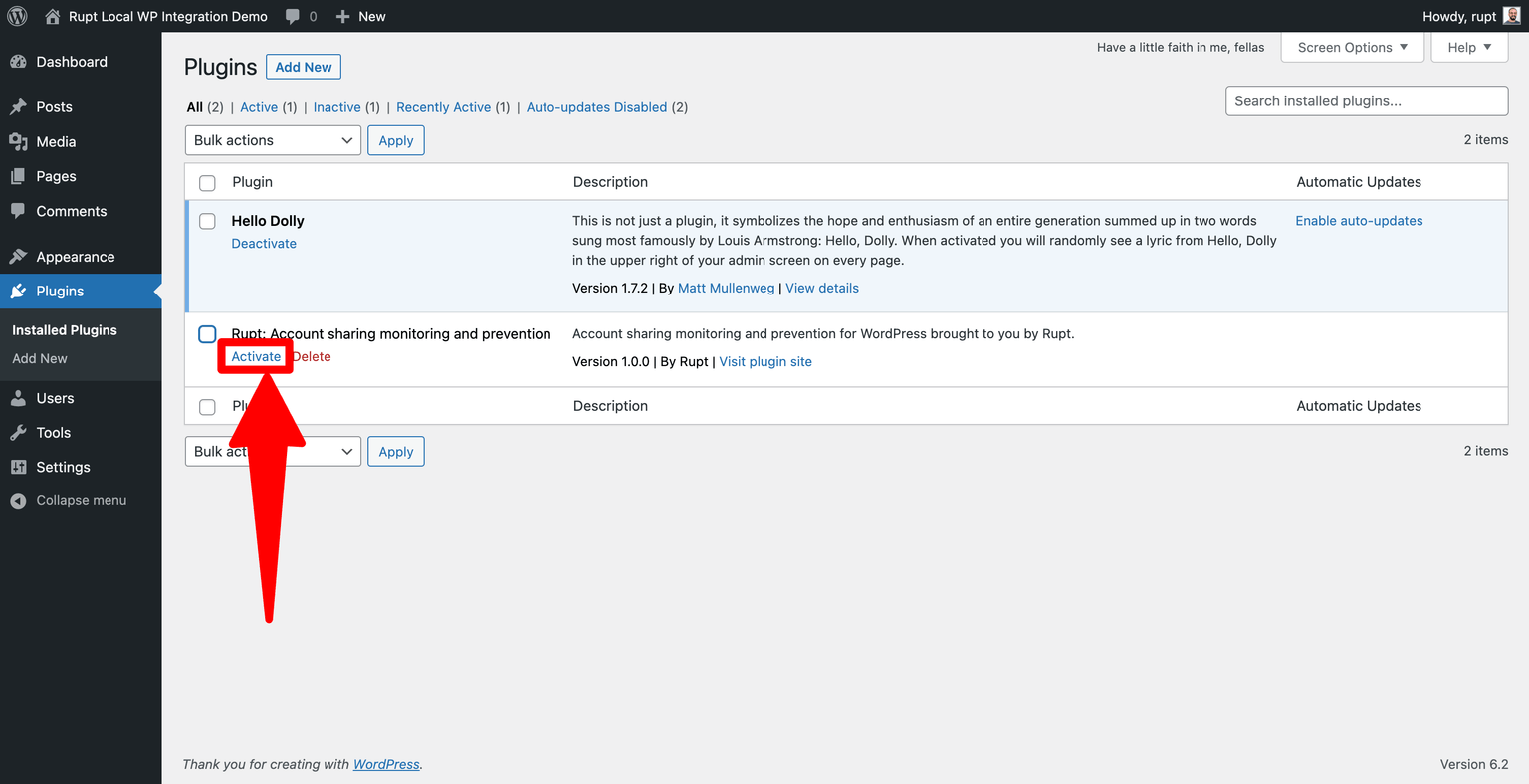Focus the Search installed plugins field

tap(1367, 100)
